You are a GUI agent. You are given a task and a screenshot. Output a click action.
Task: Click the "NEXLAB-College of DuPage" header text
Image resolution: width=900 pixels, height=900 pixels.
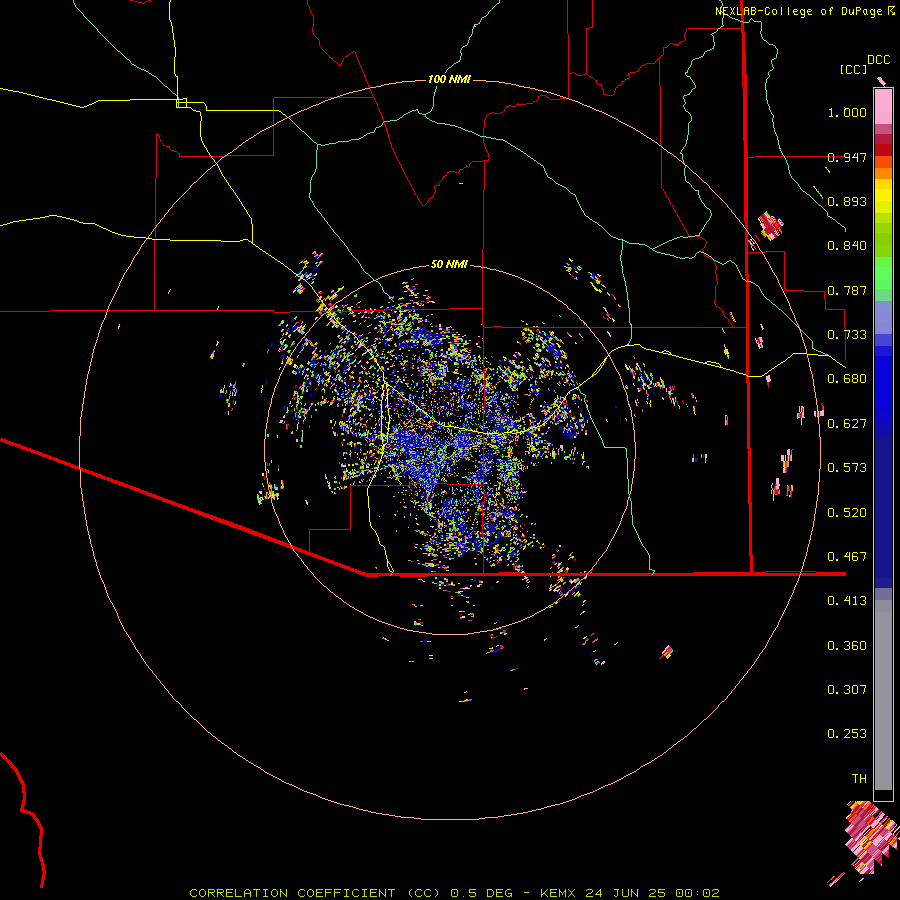(798, 11)
